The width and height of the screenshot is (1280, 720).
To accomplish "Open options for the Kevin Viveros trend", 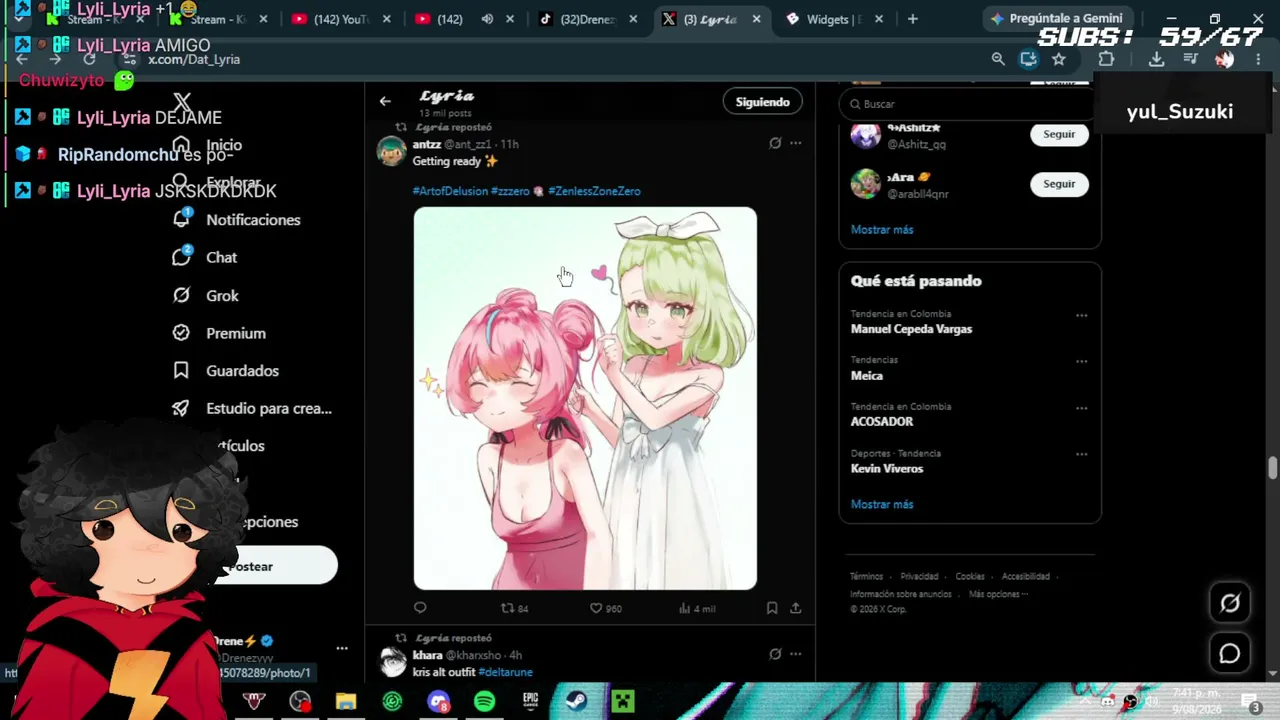I will coord(1081,454).
